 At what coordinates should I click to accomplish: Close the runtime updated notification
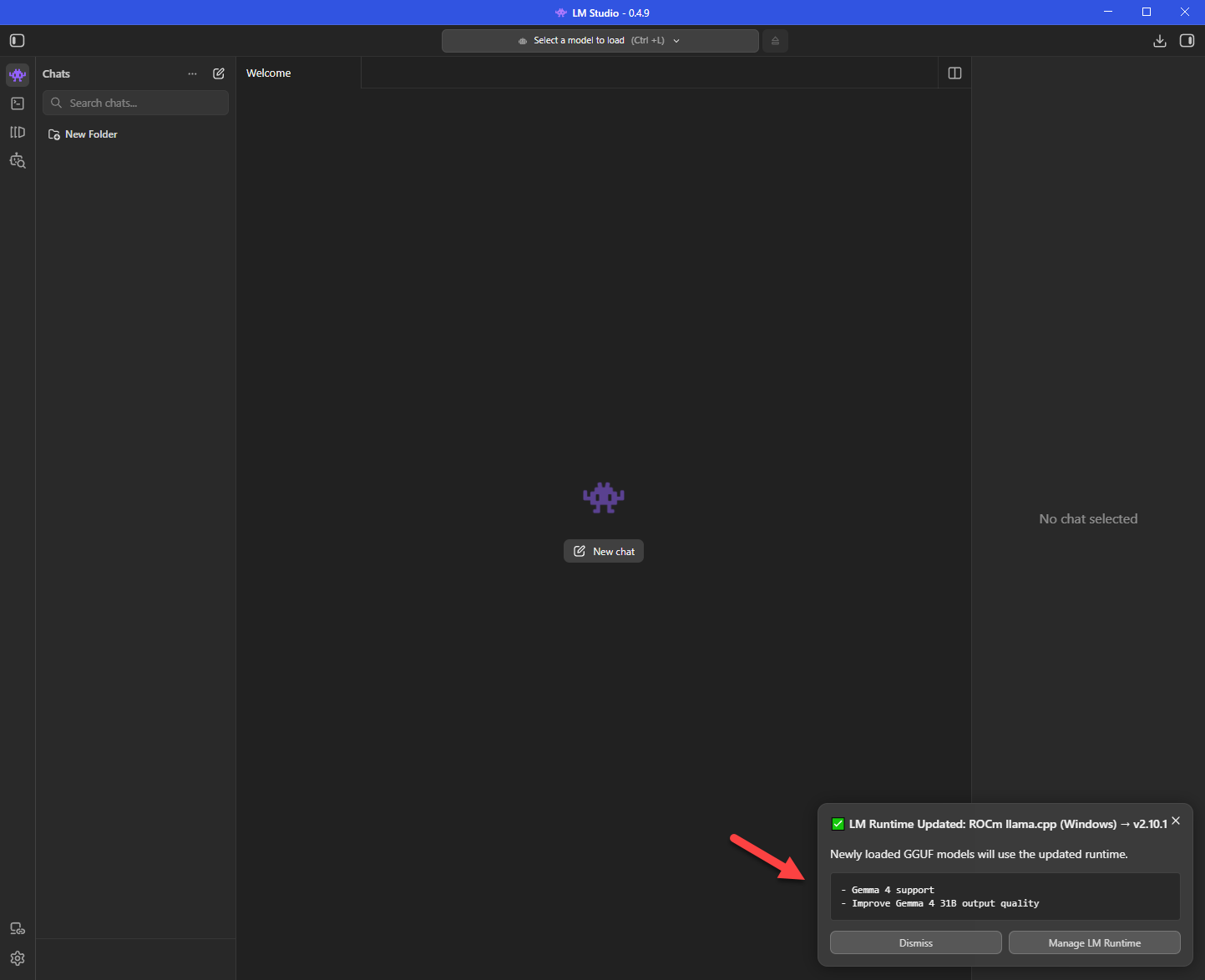pos(1176,821)
